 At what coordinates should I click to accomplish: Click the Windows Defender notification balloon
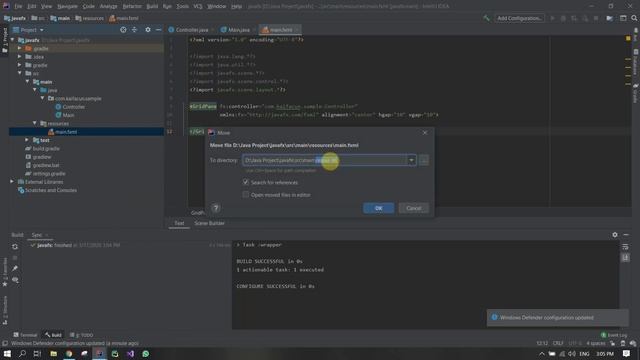tap(558, 318)
